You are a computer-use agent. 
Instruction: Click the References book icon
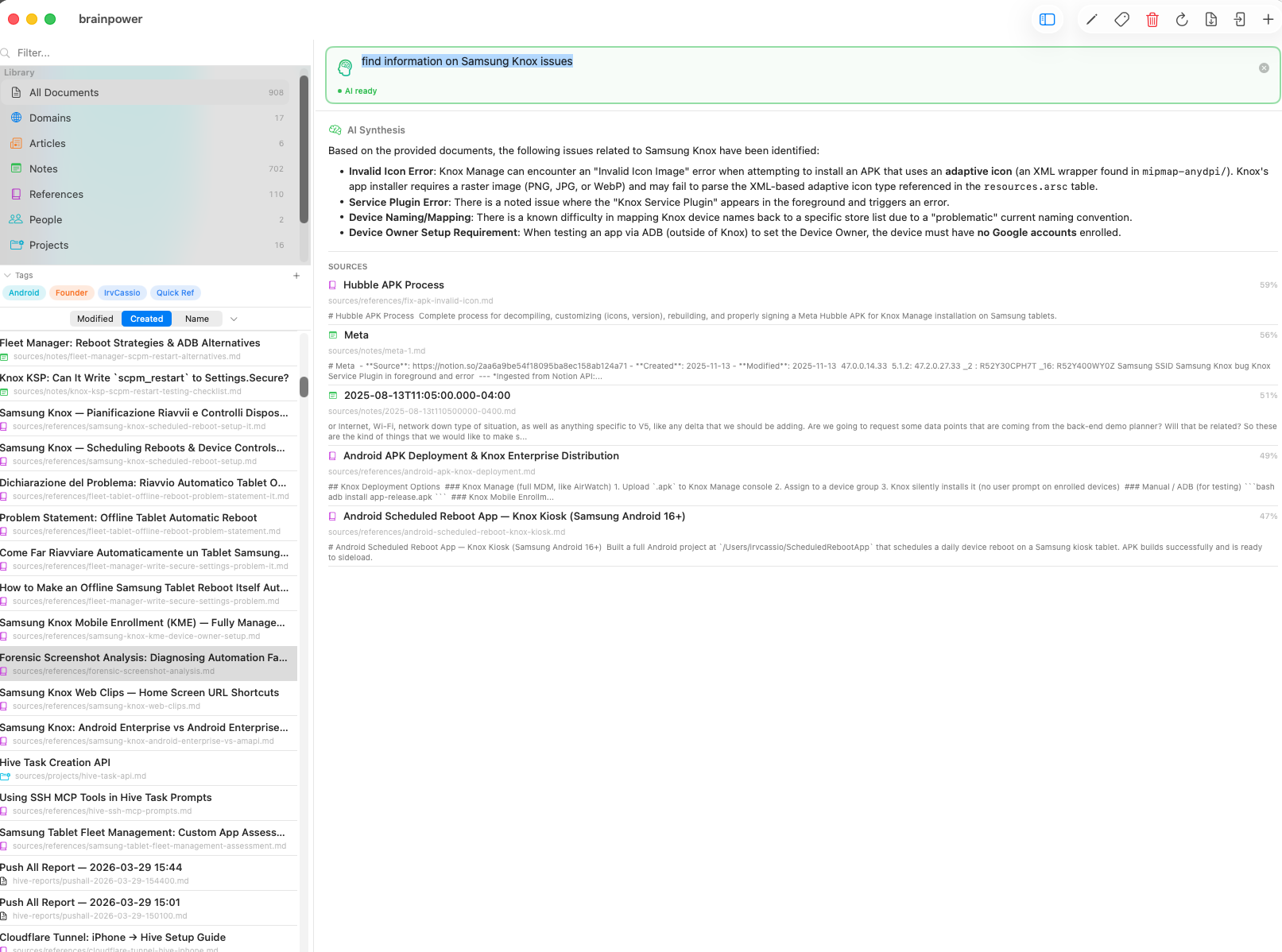(16, 194)
